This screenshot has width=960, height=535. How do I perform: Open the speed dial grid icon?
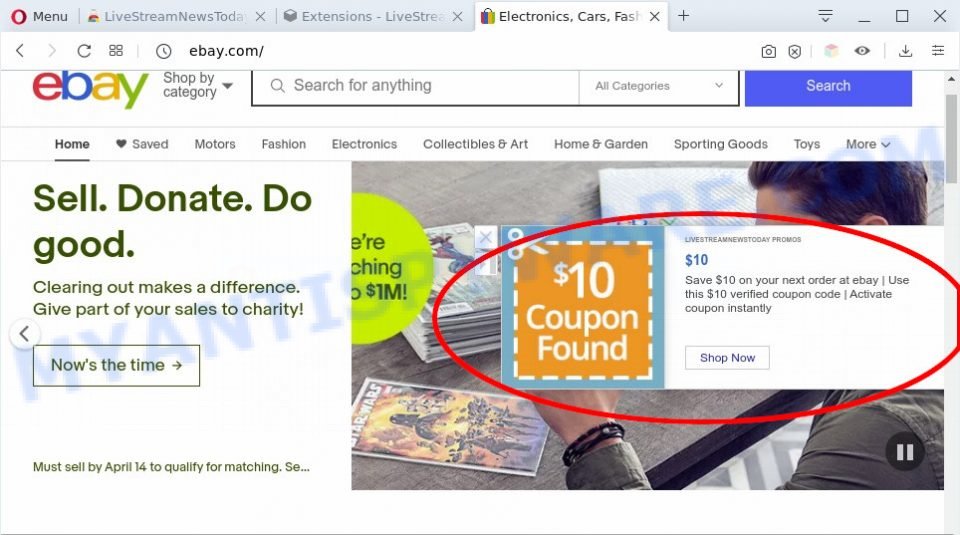[x=116, y=51]
